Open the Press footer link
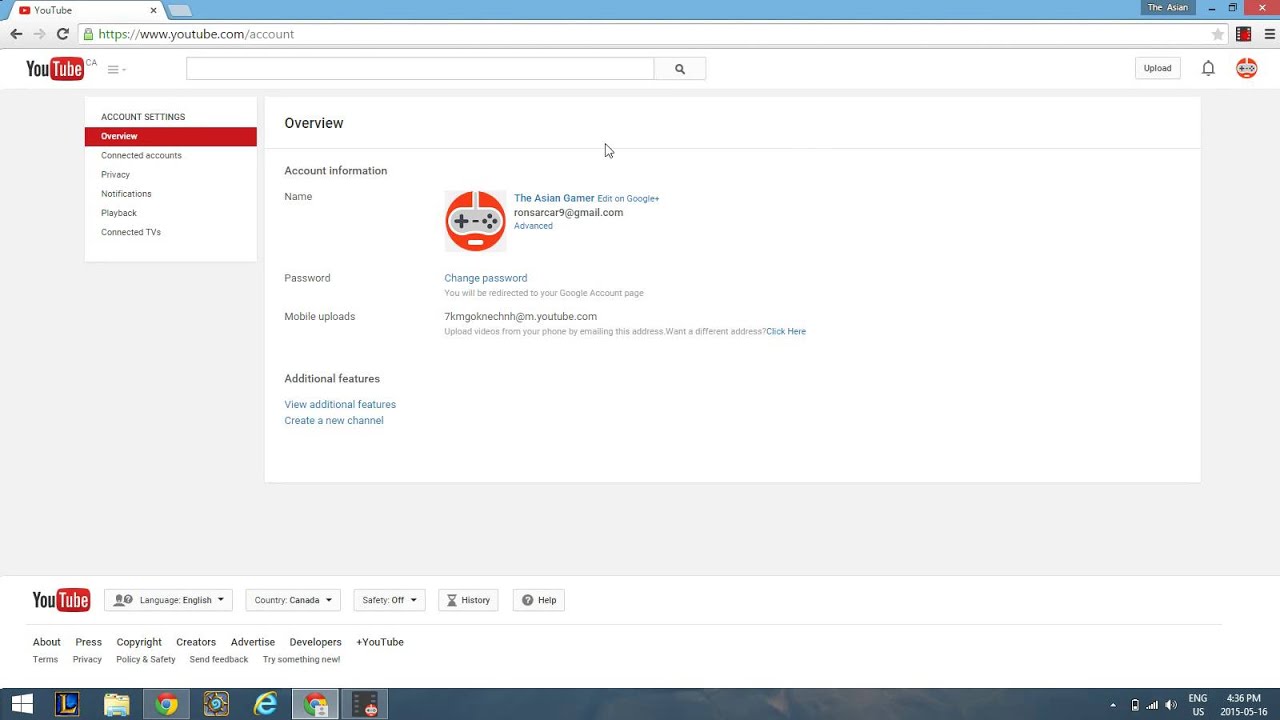The width and height of the screenshot is (1280, 720). tap(89, 642)
